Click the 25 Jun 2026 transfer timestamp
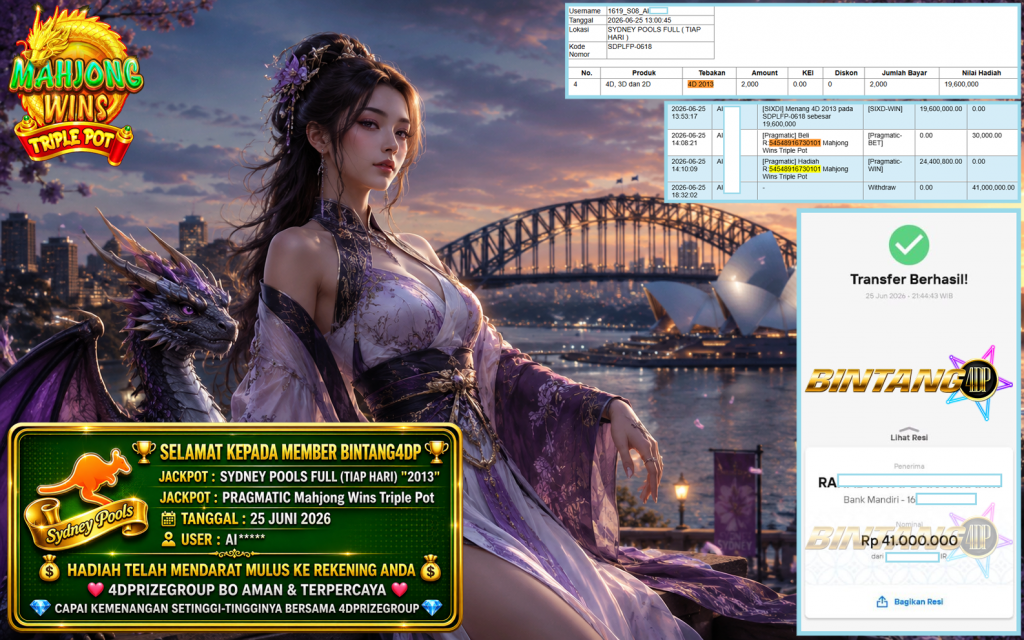This screenshot has height=640, width=1024. (909, 296)
